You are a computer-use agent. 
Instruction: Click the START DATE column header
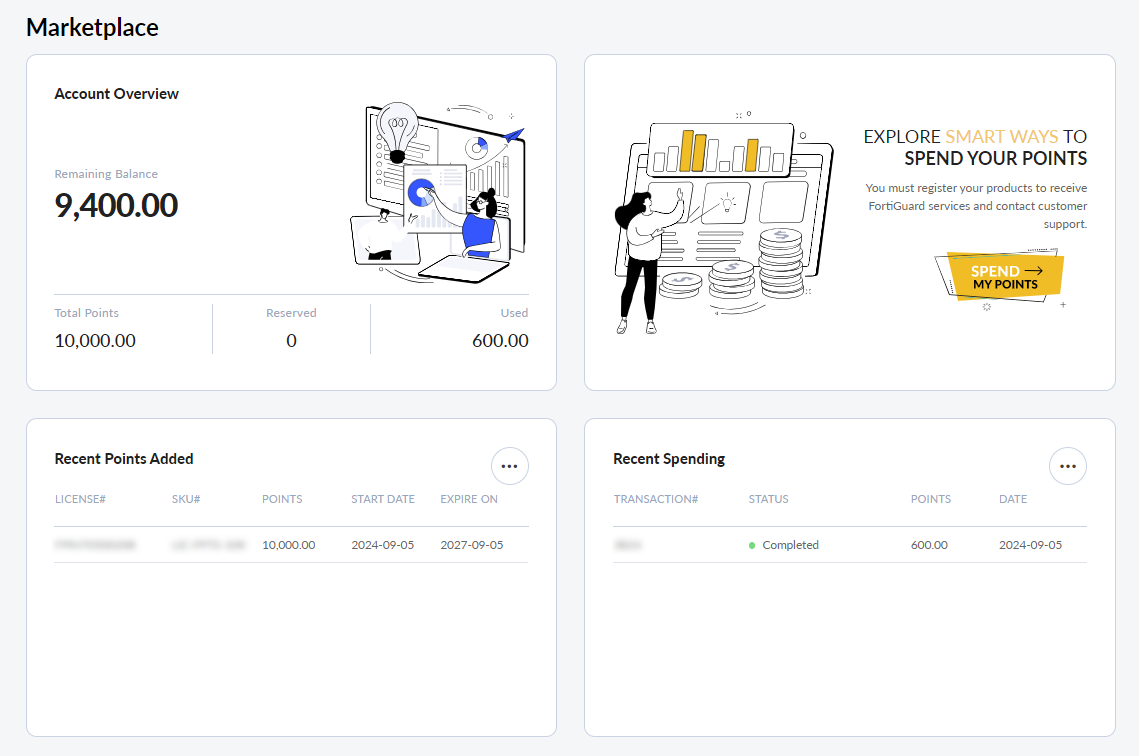(383, 500)
